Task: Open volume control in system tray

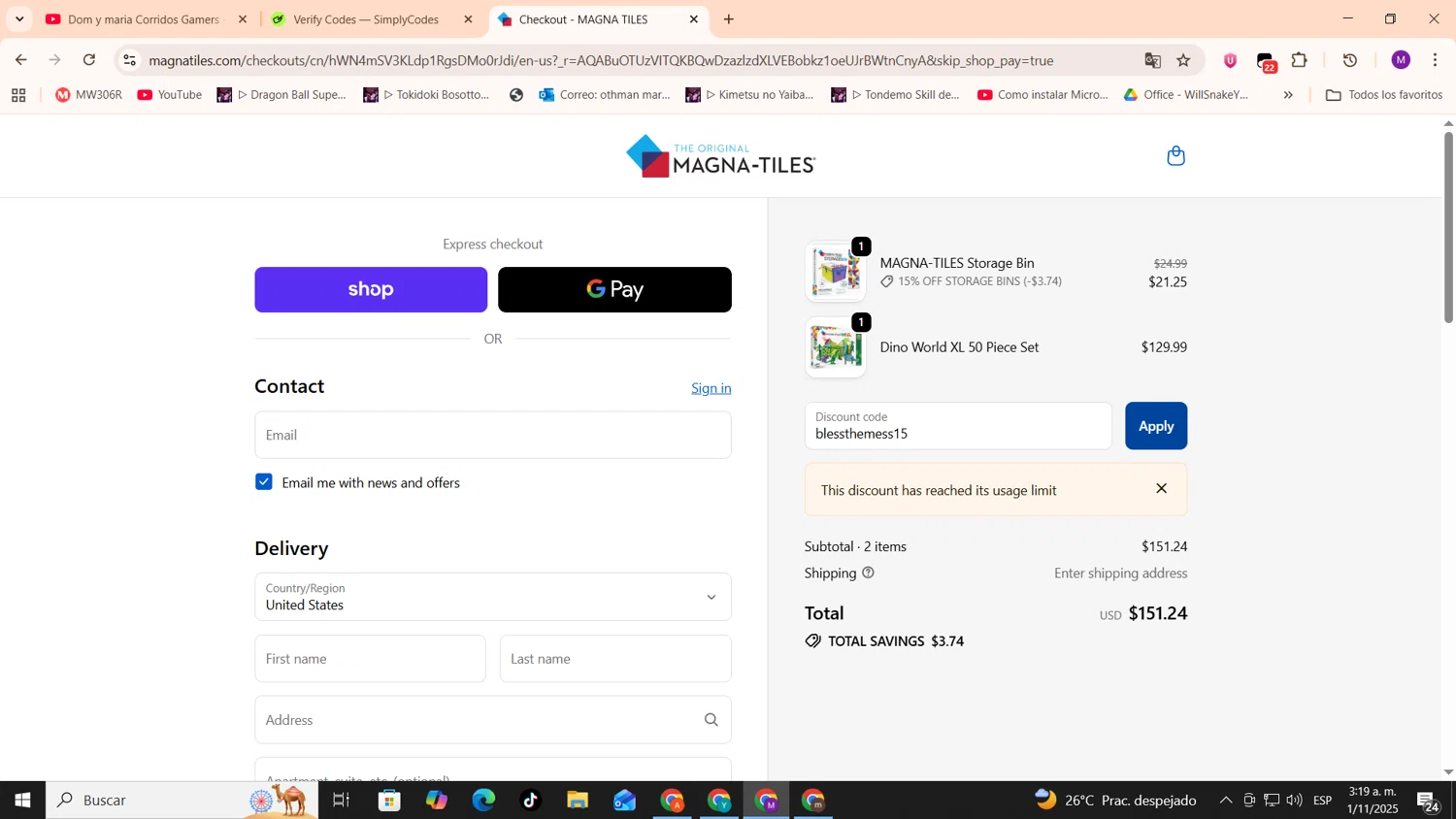Action: pos(1295,801)
